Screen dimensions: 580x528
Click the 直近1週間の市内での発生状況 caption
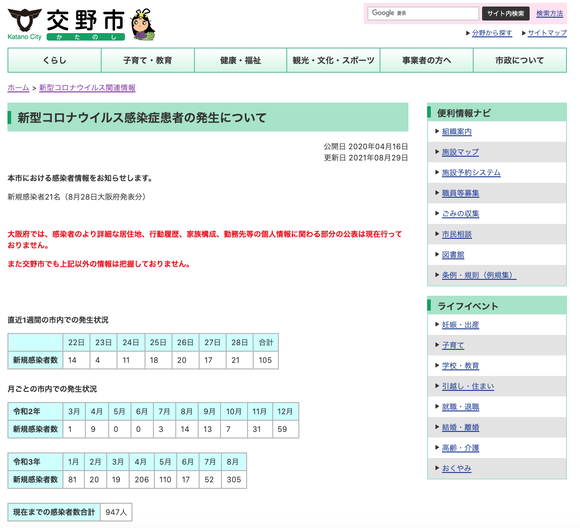[x=58, y=320]
